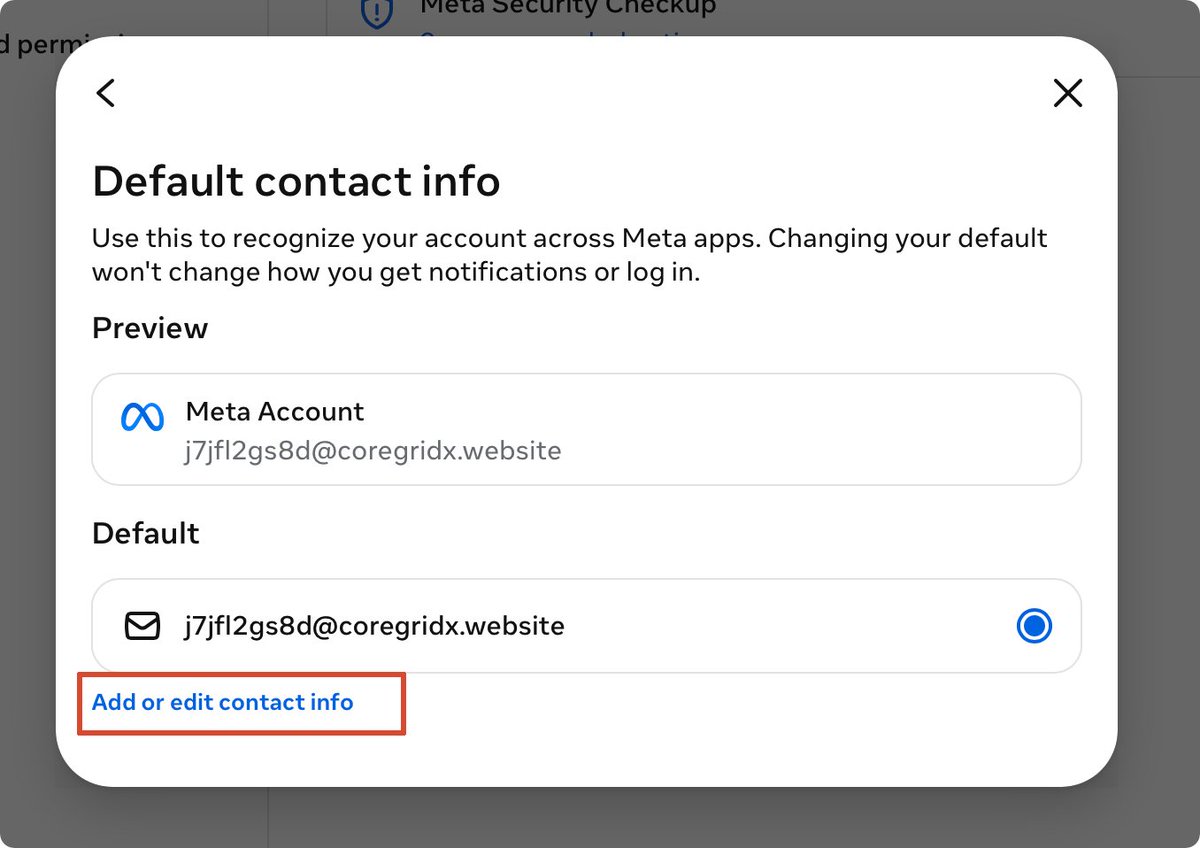
Task: Close the Default contact info dialog
Action: click(x=1068, y=93)
